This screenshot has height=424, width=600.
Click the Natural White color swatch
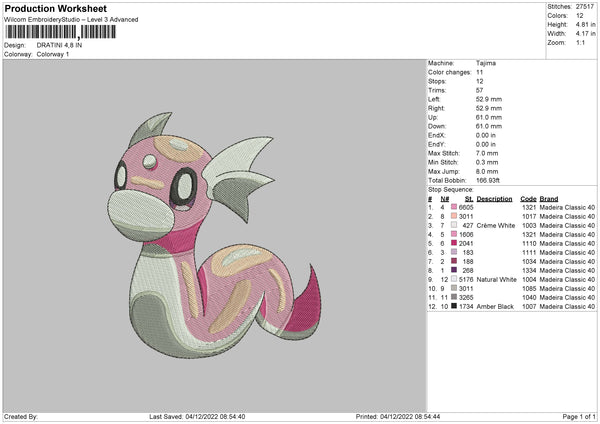point(454,279)
